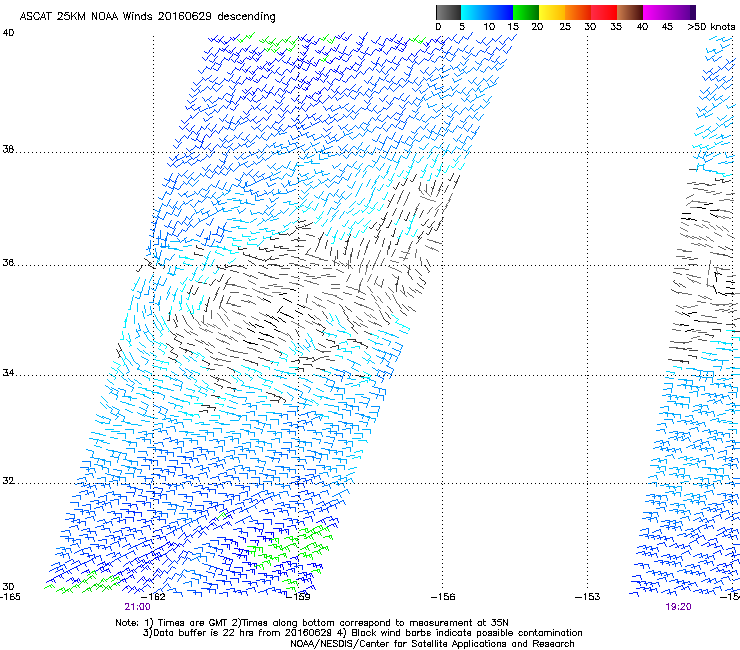Click the yellow 20-25 knots color bar segment
This screenshot has width=740, height=650.
click(x=552, y=12)
